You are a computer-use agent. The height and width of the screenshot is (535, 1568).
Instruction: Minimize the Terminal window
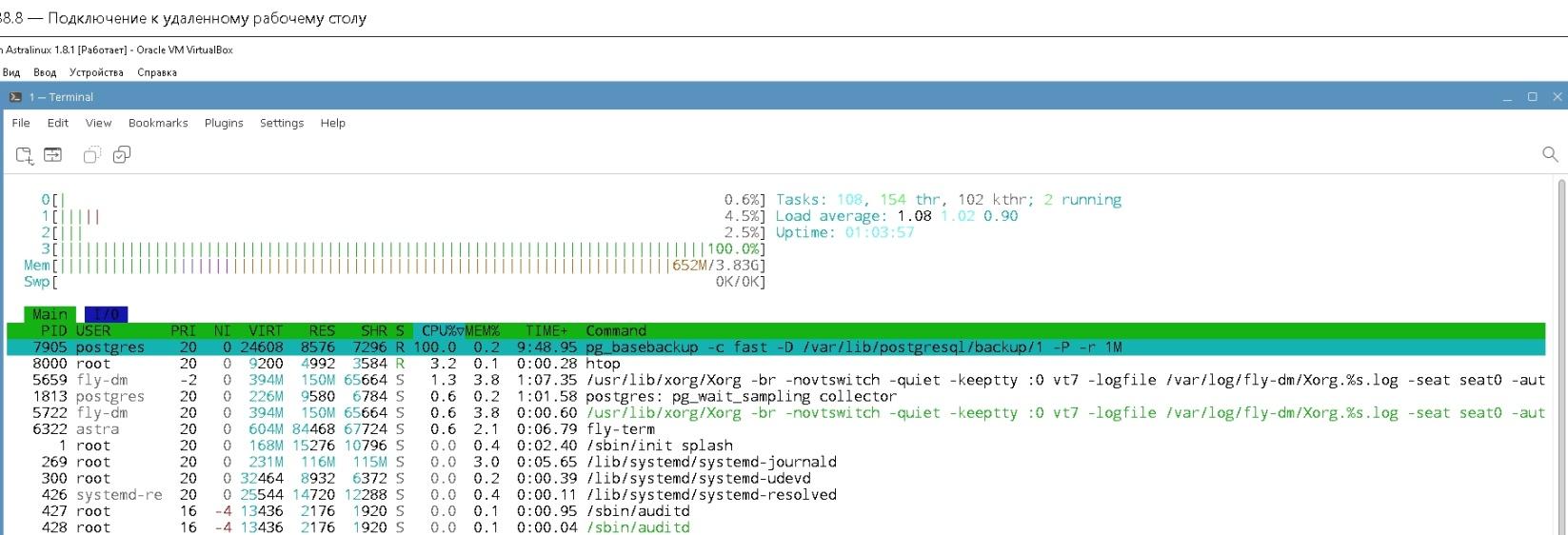pos(1507,97)
